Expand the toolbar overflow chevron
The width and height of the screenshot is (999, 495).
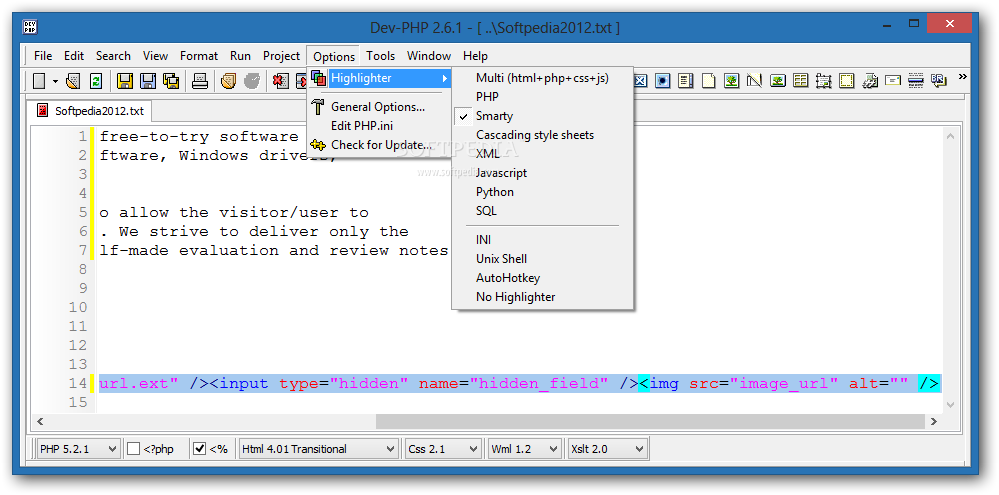click(962, 77)
